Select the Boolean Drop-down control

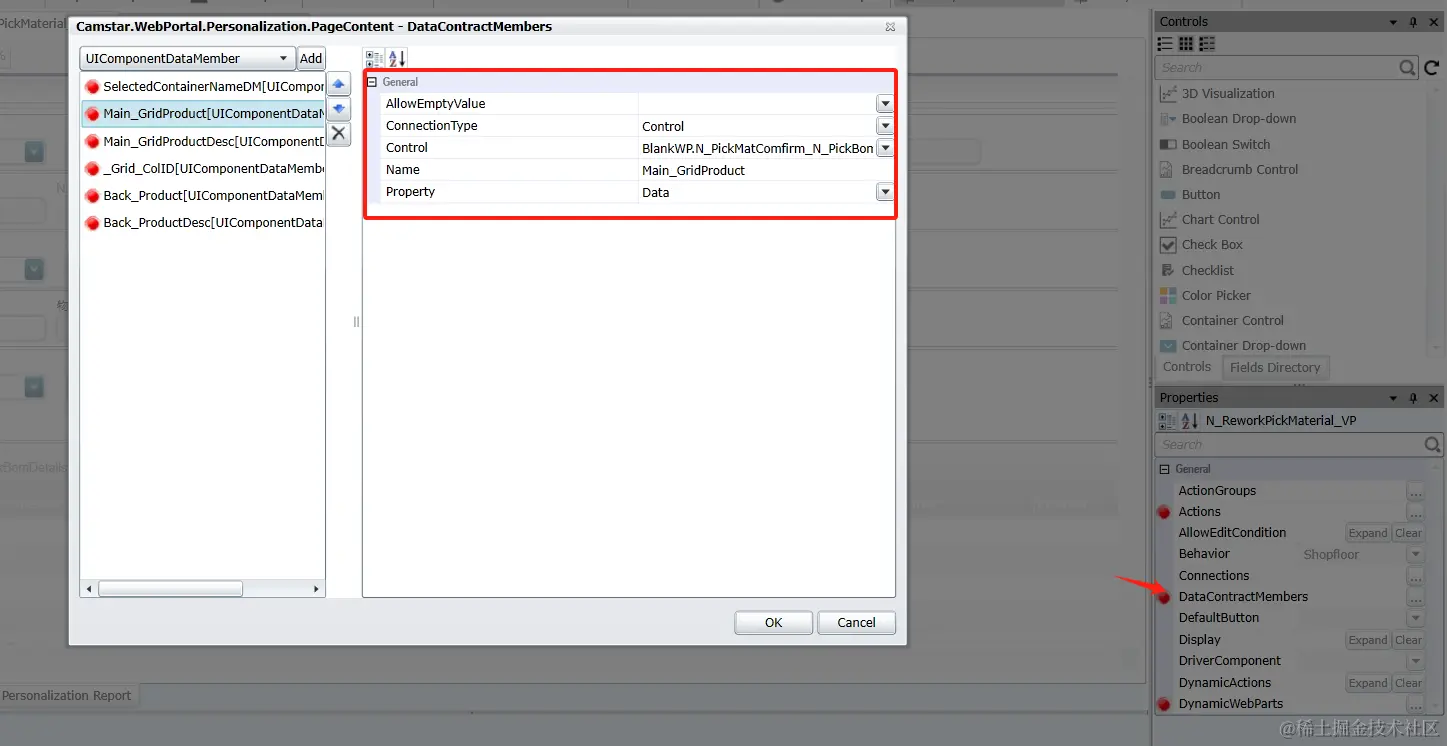coord(1239,119)
